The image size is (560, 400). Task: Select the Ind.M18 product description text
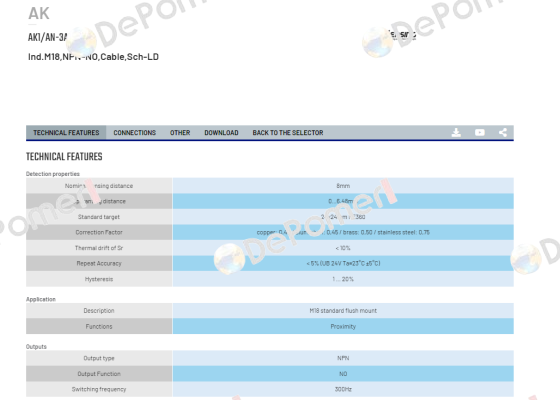(93, 57)
